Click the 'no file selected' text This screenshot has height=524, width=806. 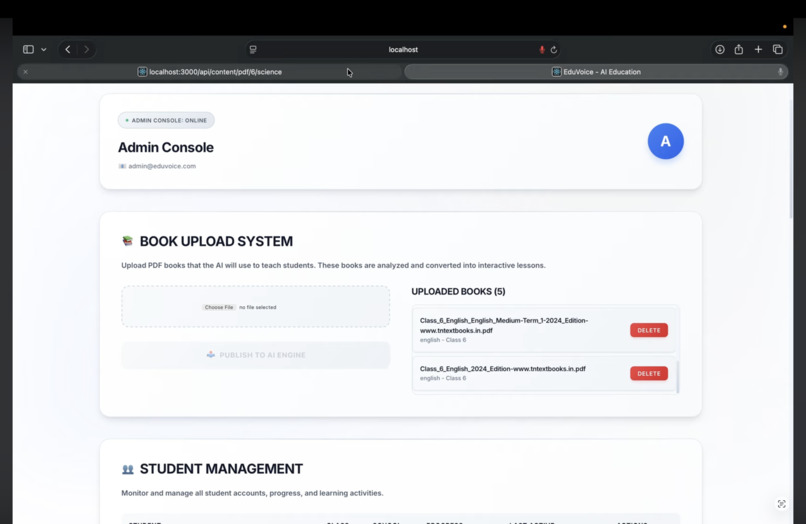click(x=258, y=307)
